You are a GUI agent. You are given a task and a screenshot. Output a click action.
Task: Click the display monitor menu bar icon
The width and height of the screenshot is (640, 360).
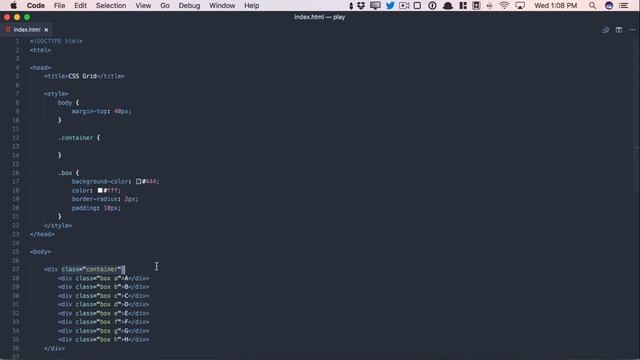pyautogui.click(x=375, y=6)
